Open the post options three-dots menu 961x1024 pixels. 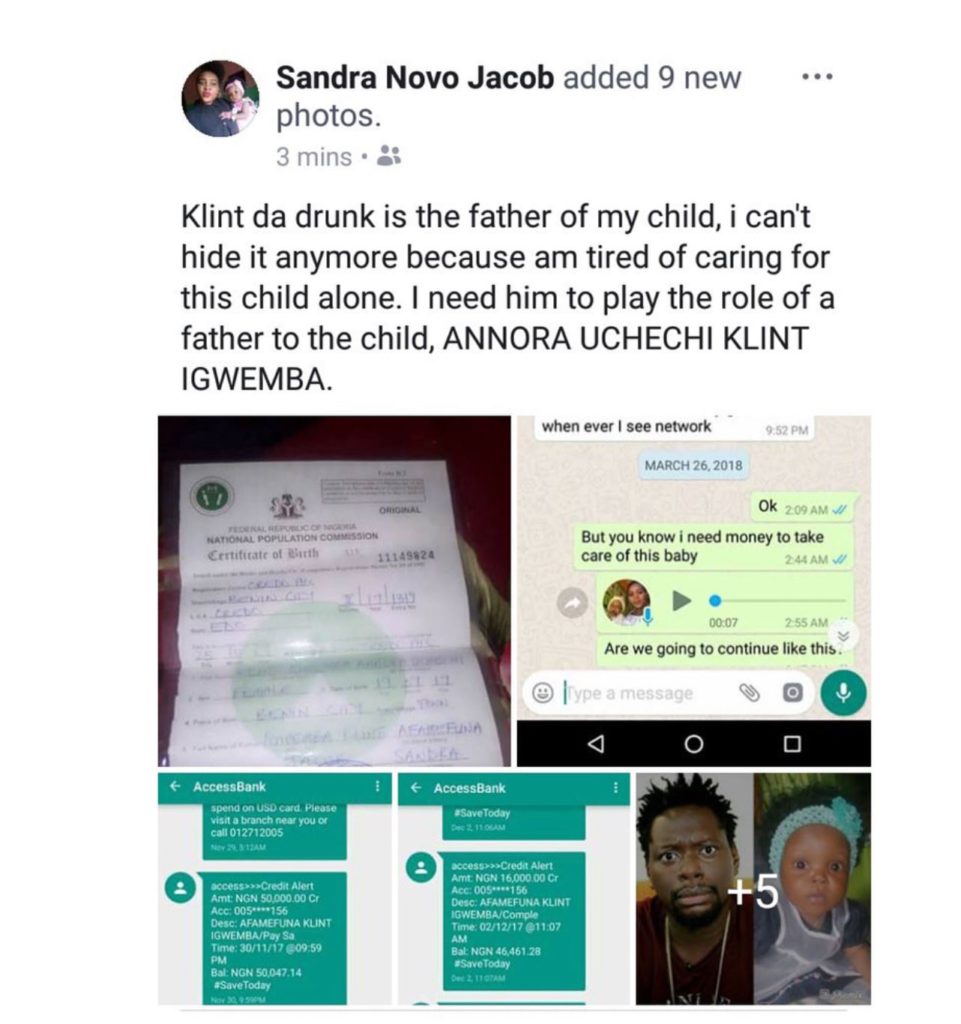tap(817, 77)
